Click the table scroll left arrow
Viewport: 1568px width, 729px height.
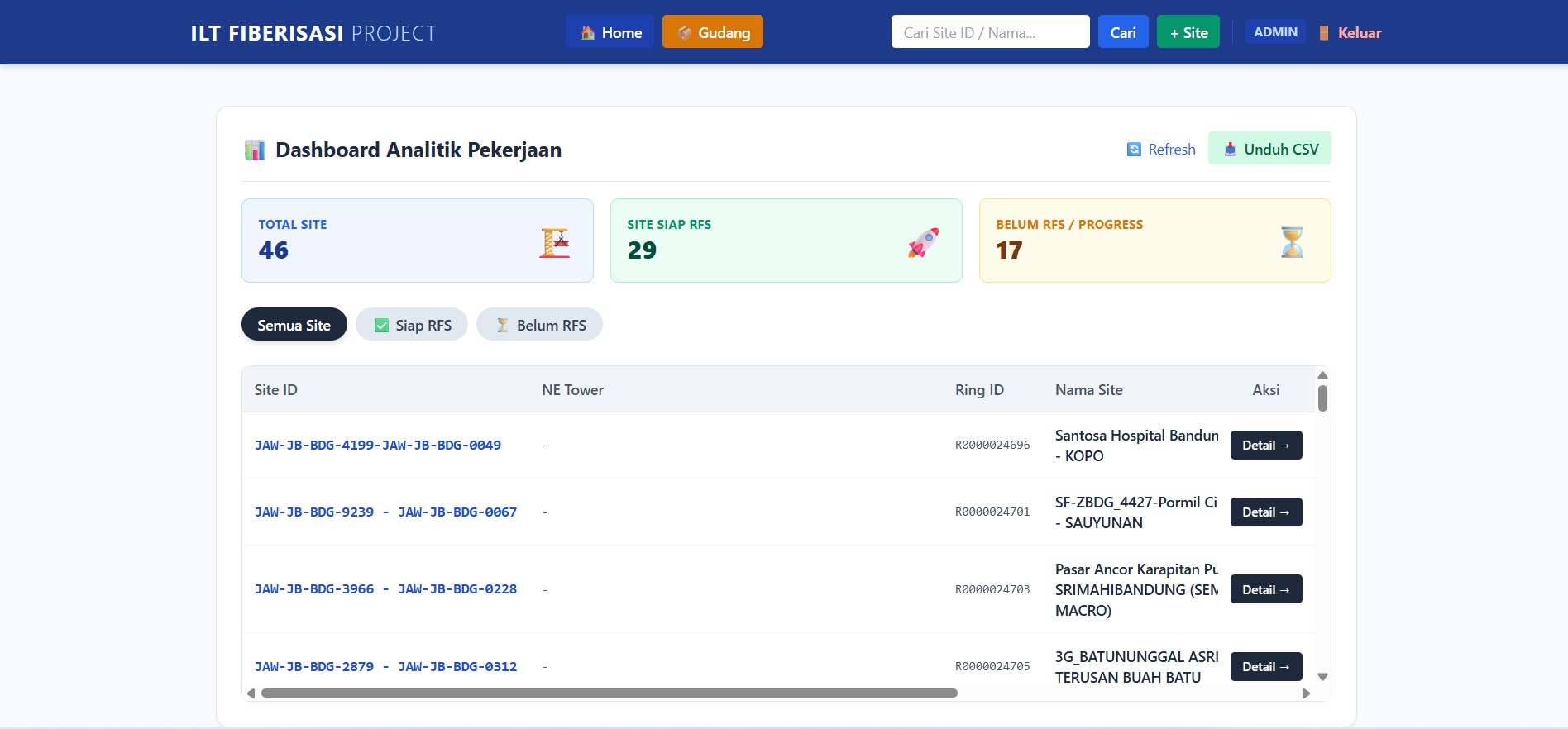tap(251, 693)
